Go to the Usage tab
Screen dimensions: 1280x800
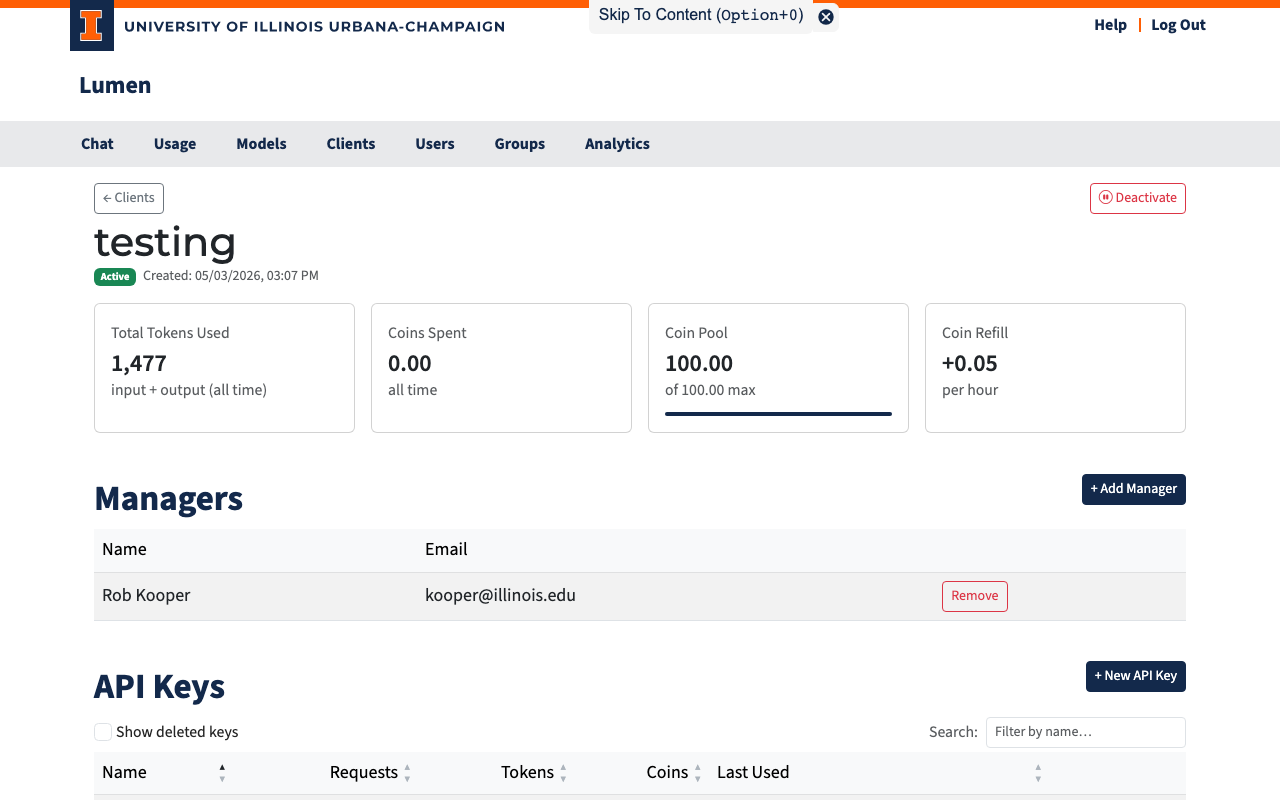tap(175, 144)
